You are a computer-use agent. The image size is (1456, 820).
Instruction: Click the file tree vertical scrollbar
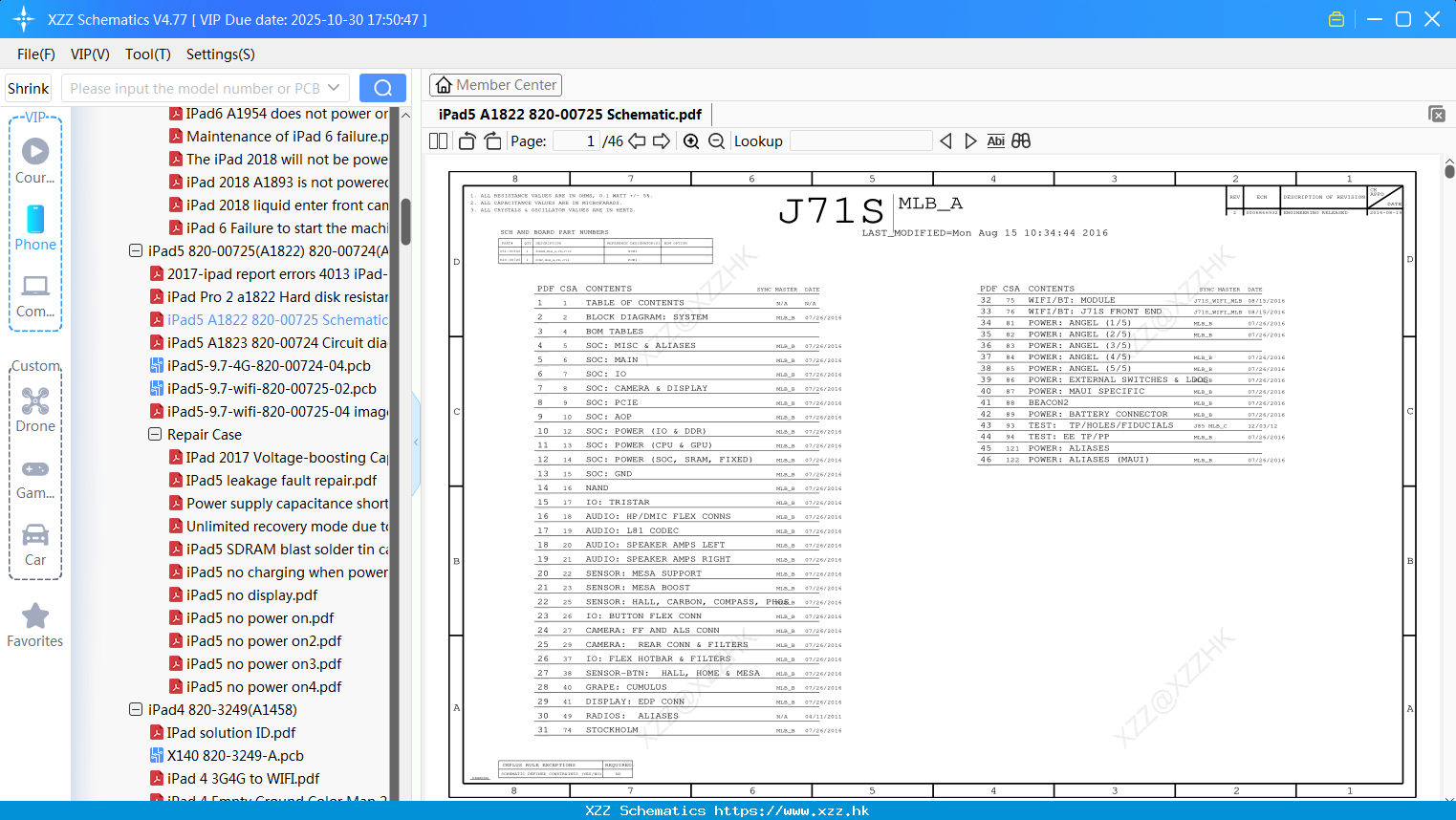[x=405, y=222]
